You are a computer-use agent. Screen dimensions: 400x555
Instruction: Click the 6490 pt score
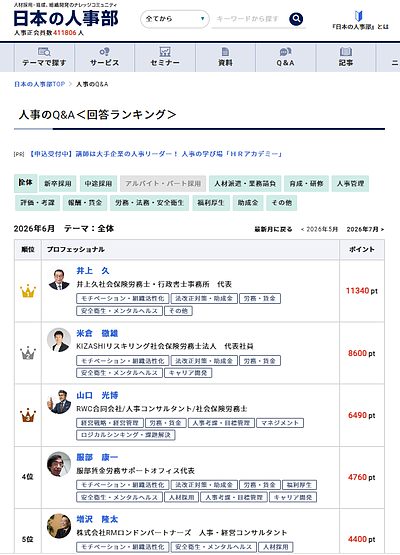(x=362, y=415)
